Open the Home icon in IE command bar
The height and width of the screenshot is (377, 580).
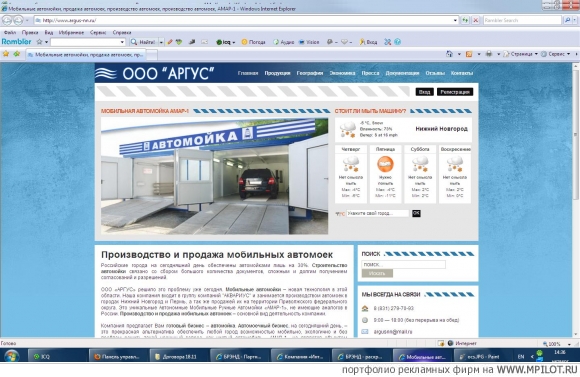click(x=449, y=54)
